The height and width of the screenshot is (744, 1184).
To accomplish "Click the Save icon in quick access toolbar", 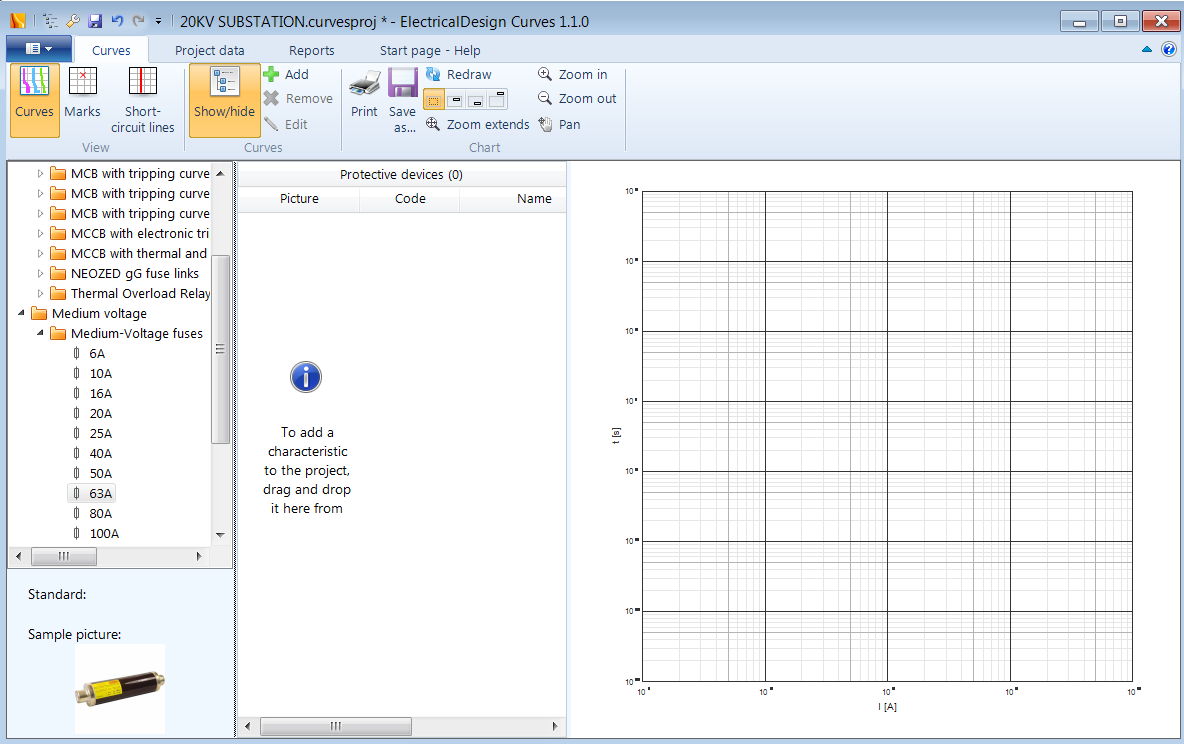I will (94, 20).
